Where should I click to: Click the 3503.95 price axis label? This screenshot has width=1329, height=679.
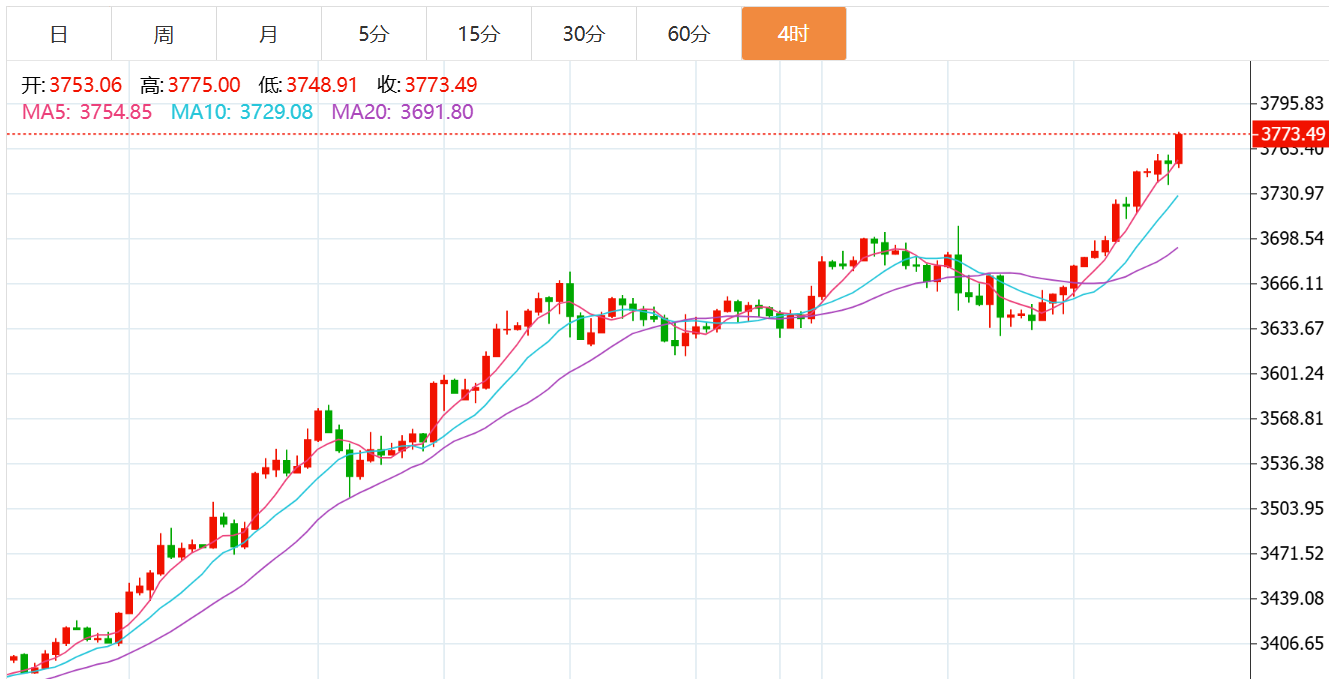tap(1293, 508)
